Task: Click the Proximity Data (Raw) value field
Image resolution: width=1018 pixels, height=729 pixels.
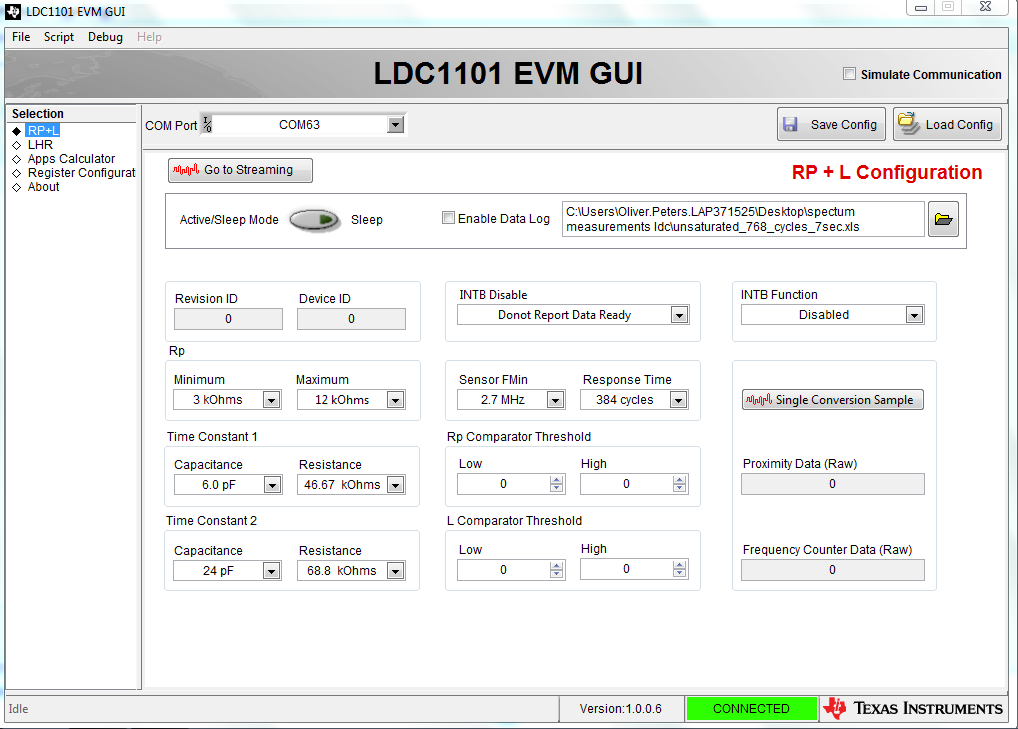Action: coord(833,484)
